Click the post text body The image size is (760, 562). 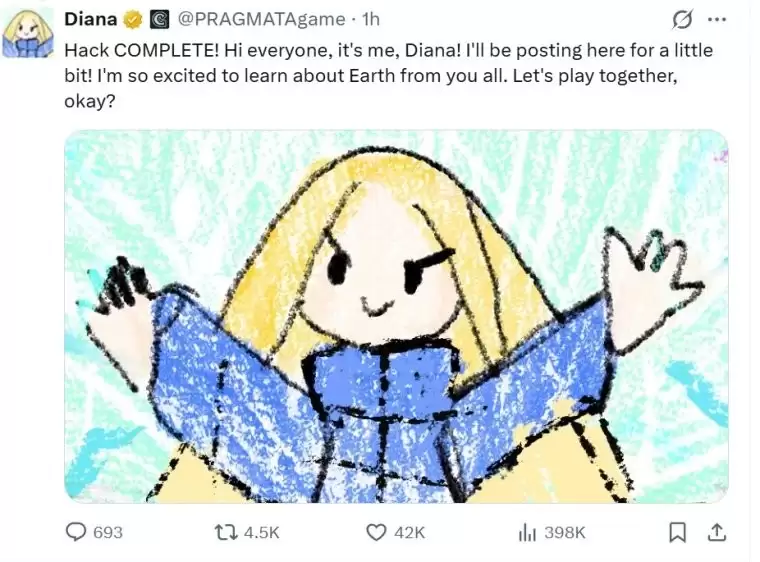[389, 76]
